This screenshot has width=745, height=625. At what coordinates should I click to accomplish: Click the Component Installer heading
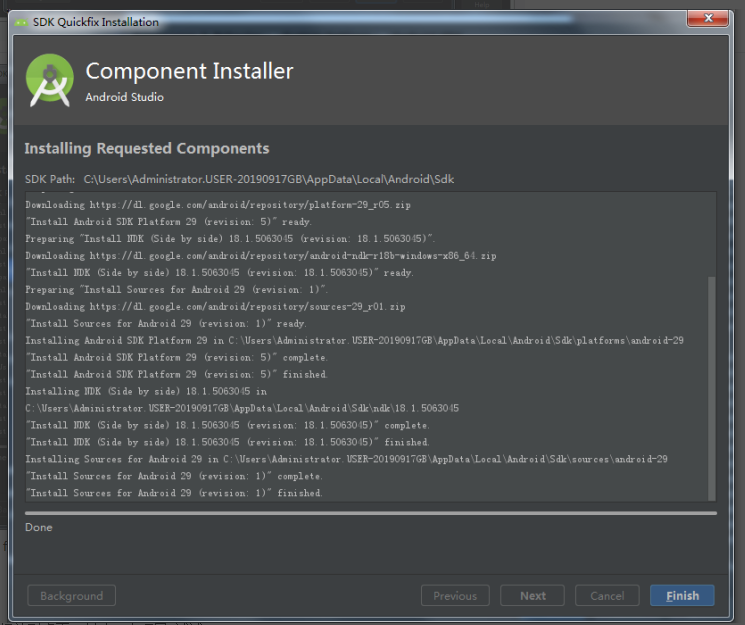189,71
